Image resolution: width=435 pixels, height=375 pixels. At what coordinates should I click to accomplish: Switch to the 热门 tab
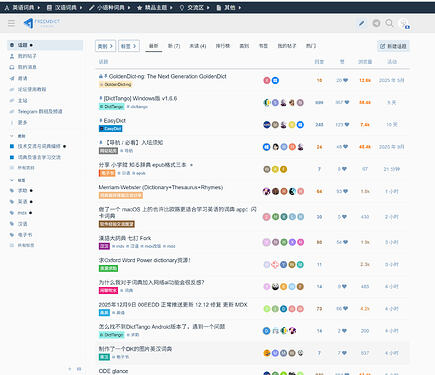coord(311,46)
